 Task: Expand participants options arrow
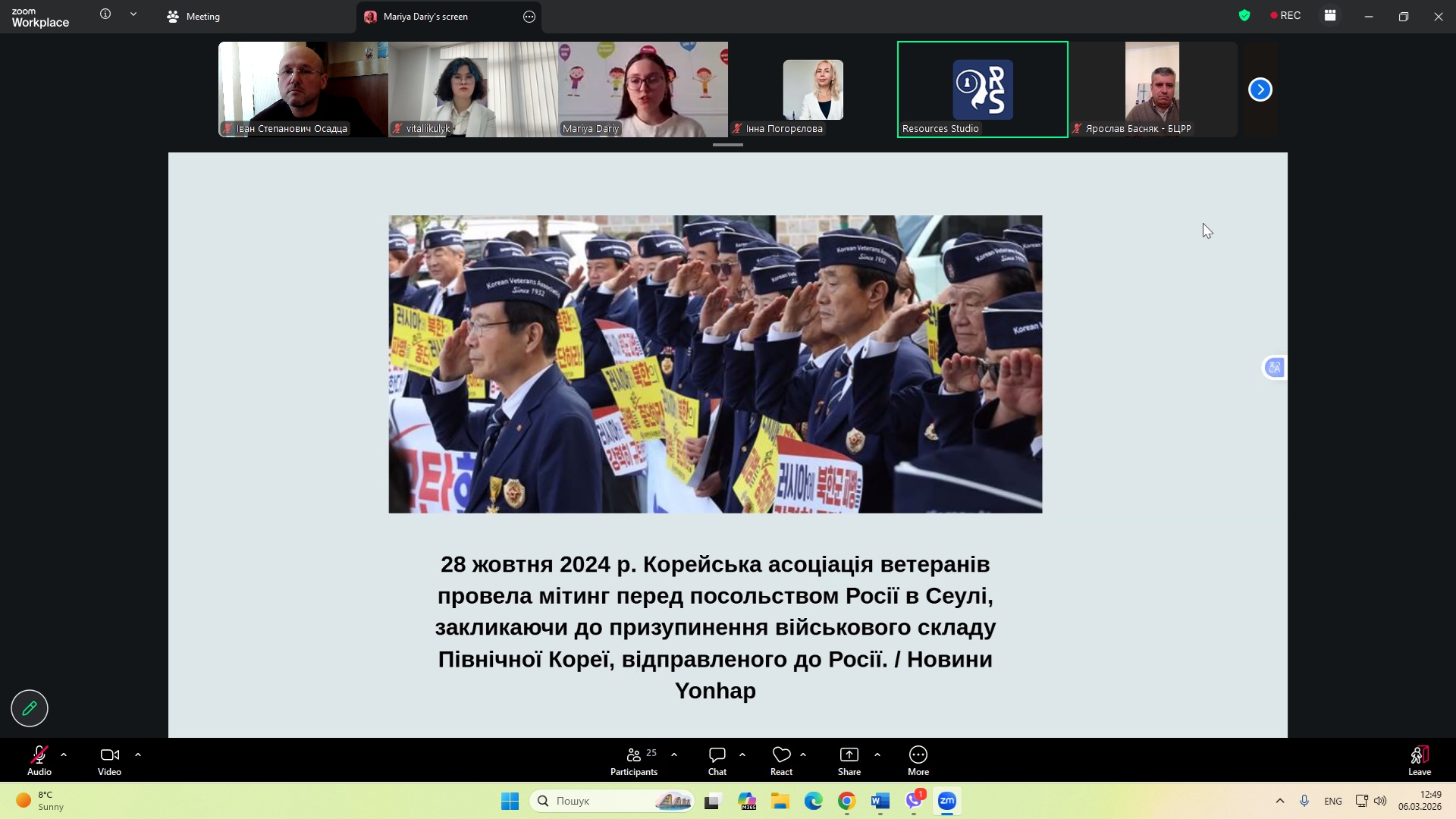point(674,755)
